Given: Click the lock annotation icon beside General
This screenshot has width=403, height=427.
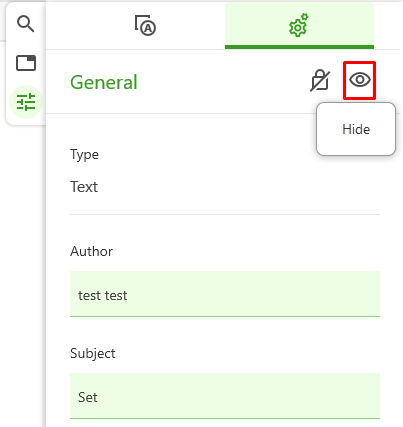Looking at the screenshot, I should 320,80.
